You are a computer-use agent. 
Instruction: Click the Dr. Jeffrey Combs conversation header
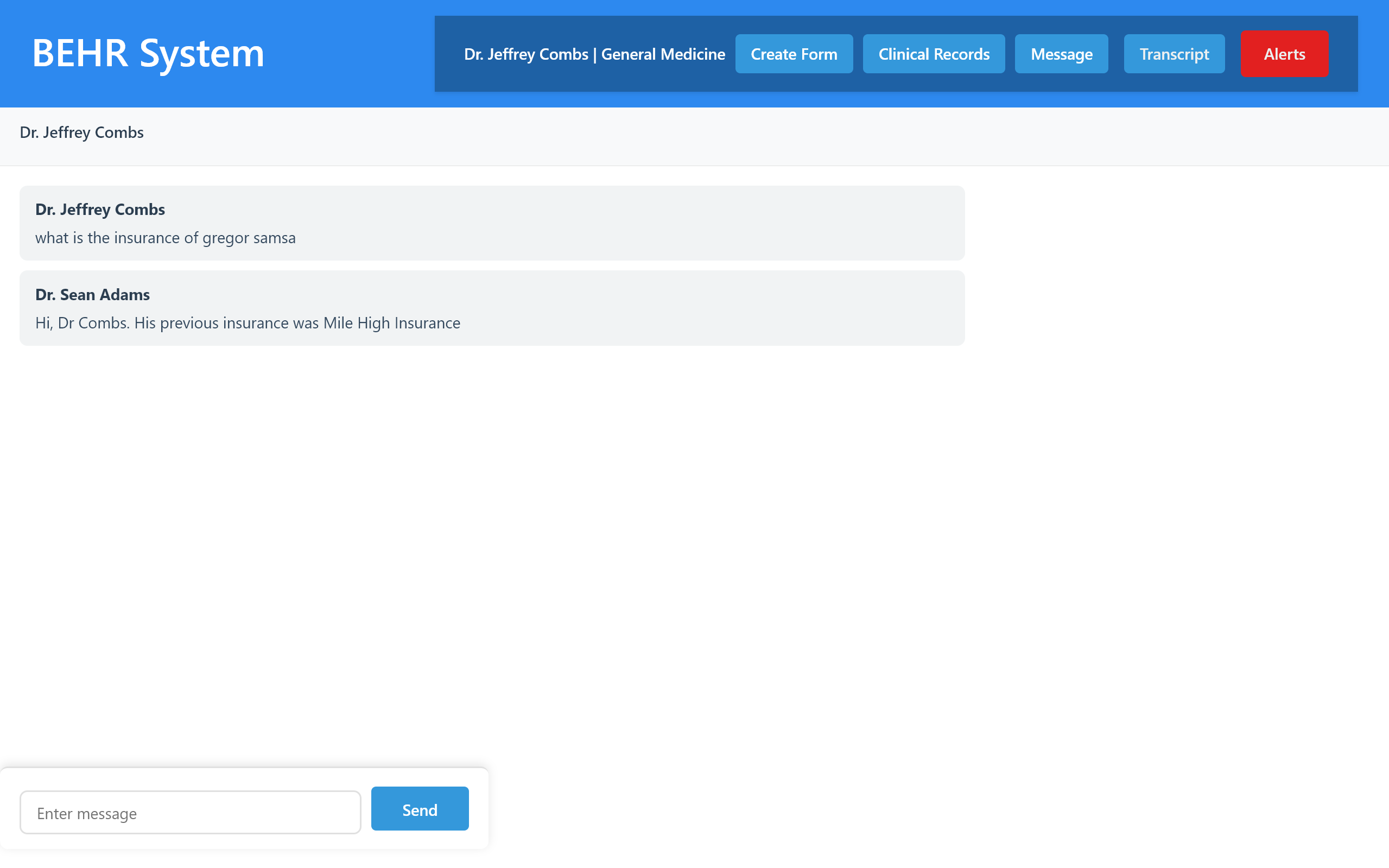pyautogui.click(x=81, y=132)
